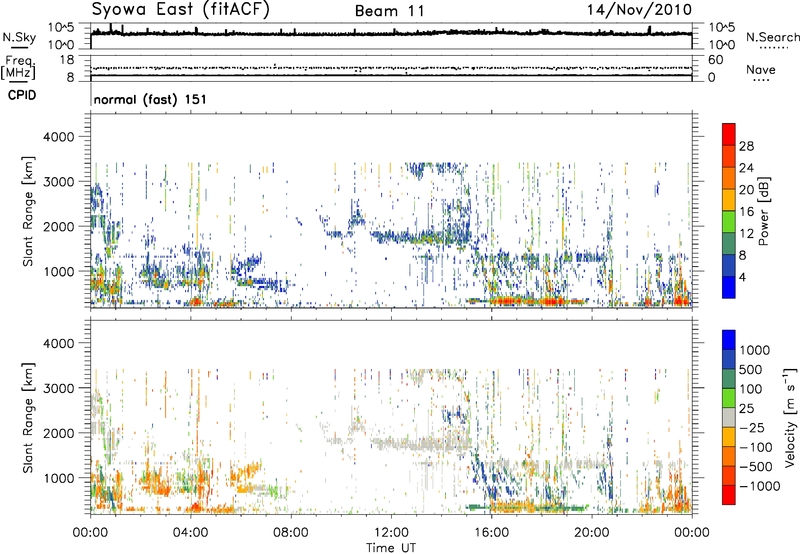The height and width of the screenshot is (554, 800).
Task: Click the '08:00' time tick label
Action: tap(291, 533)
